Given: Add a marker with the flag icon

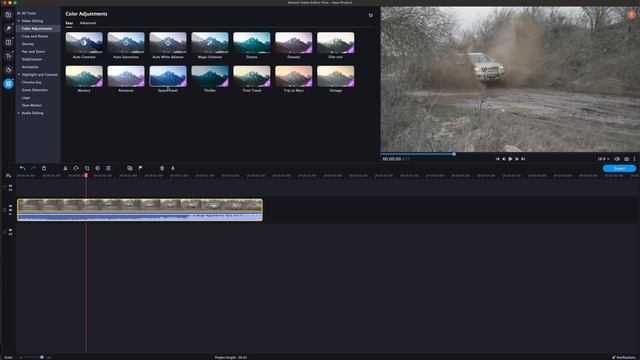Looking at the screenshot, I should click(x=140, y=168).
